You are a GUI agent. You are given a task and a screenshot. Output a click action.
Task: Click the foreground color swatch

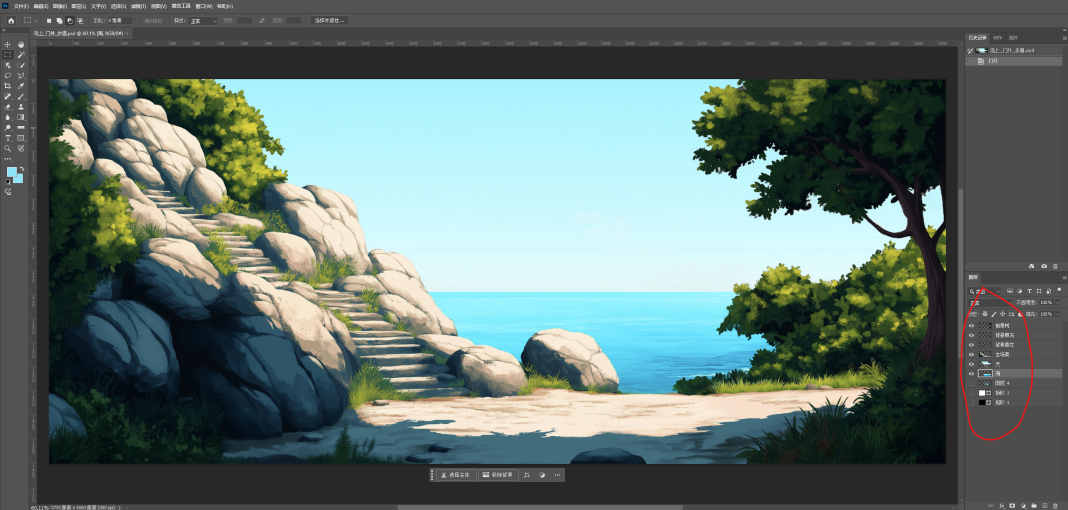point(11,172)
